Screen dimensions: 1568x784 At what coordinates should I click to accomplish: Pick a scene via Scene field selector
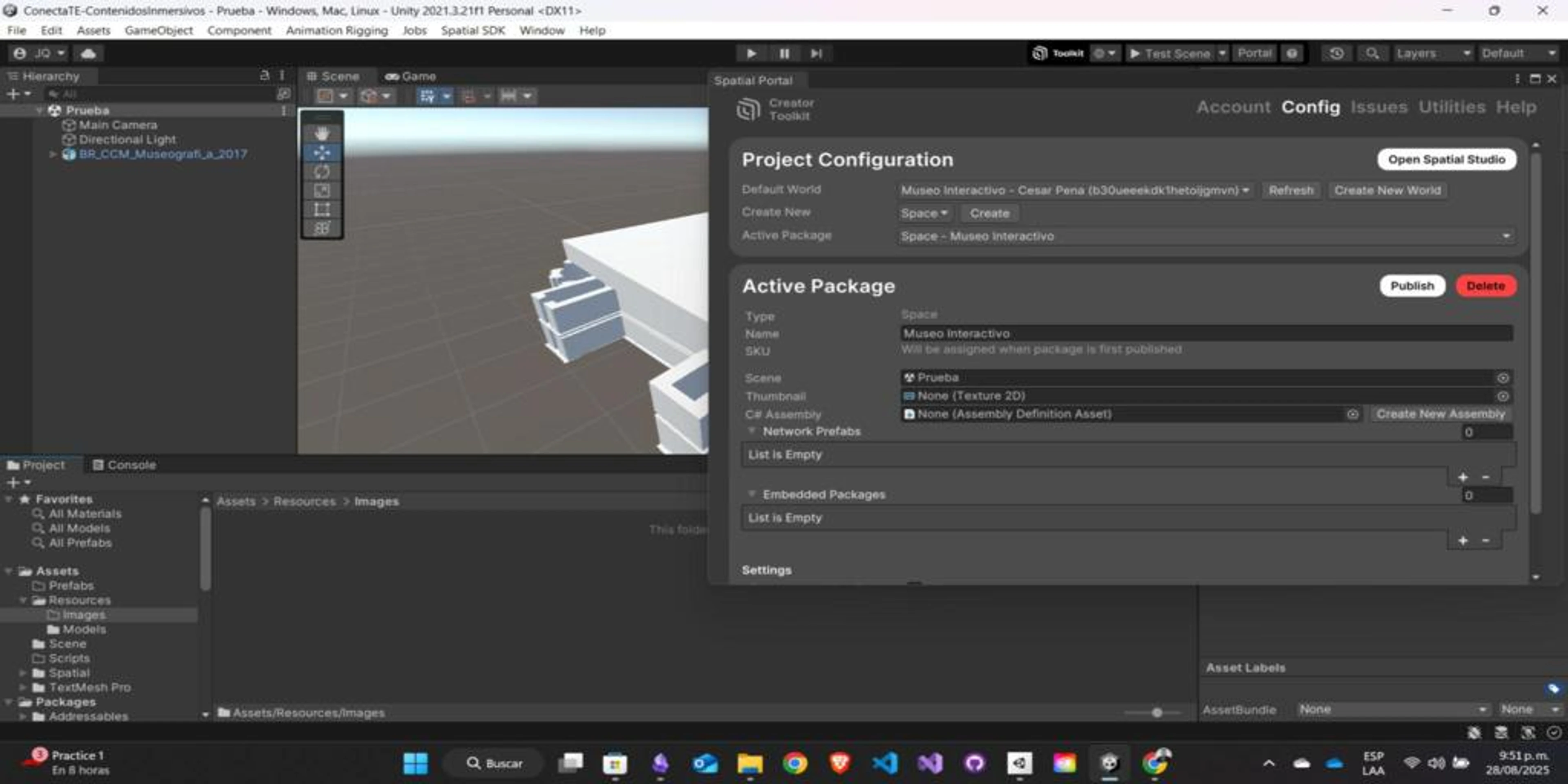click(1502, 378)
